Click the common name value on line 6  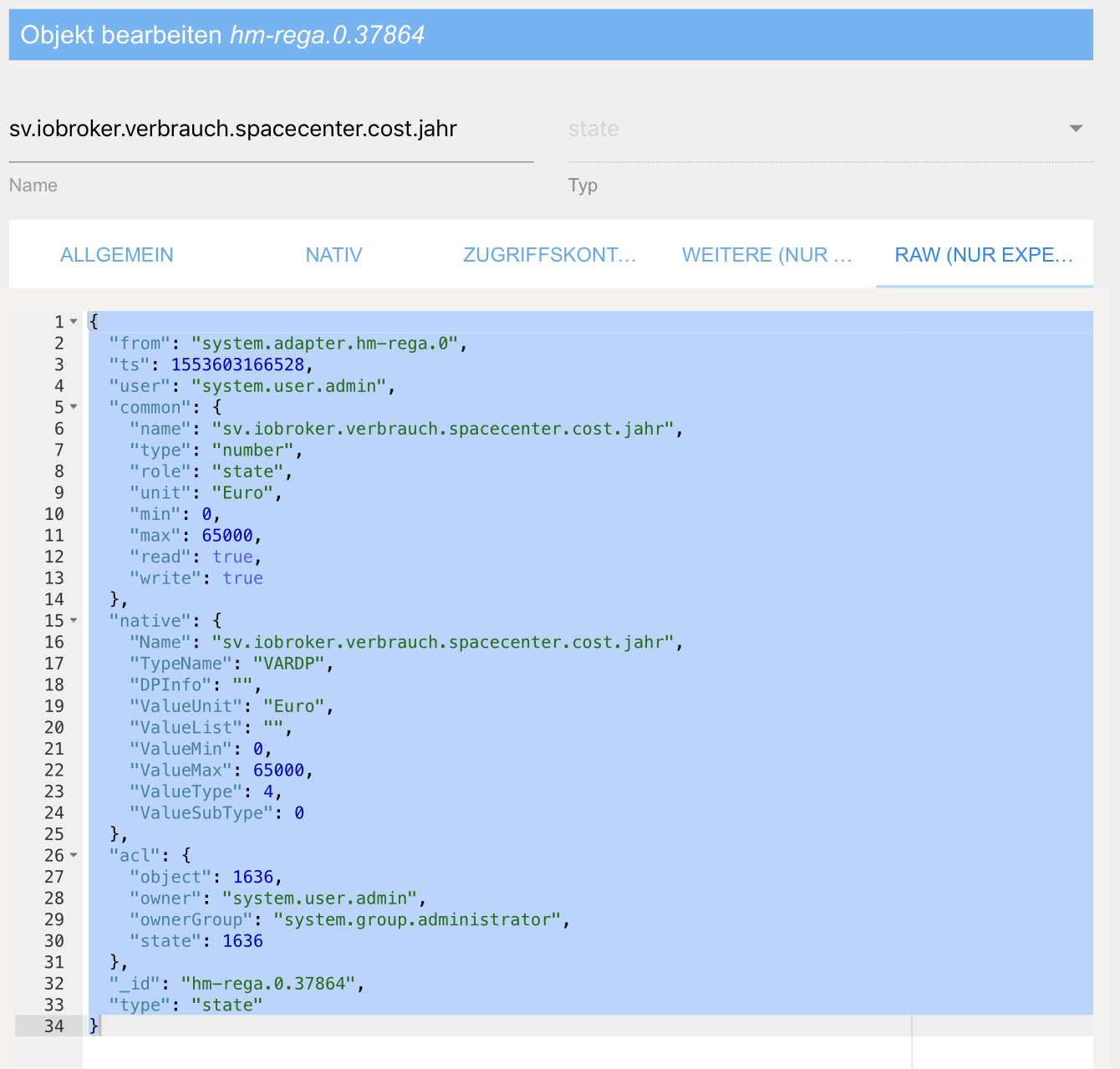(x=442, y=429)
